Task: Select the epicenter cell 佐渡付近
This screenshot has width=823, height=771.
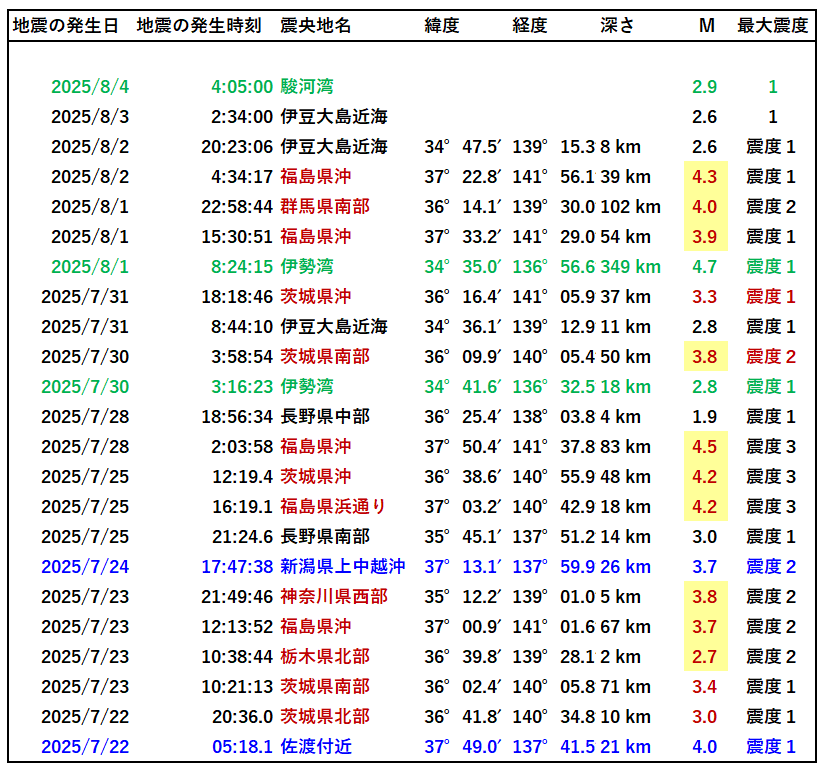Action: pos(316,746)
